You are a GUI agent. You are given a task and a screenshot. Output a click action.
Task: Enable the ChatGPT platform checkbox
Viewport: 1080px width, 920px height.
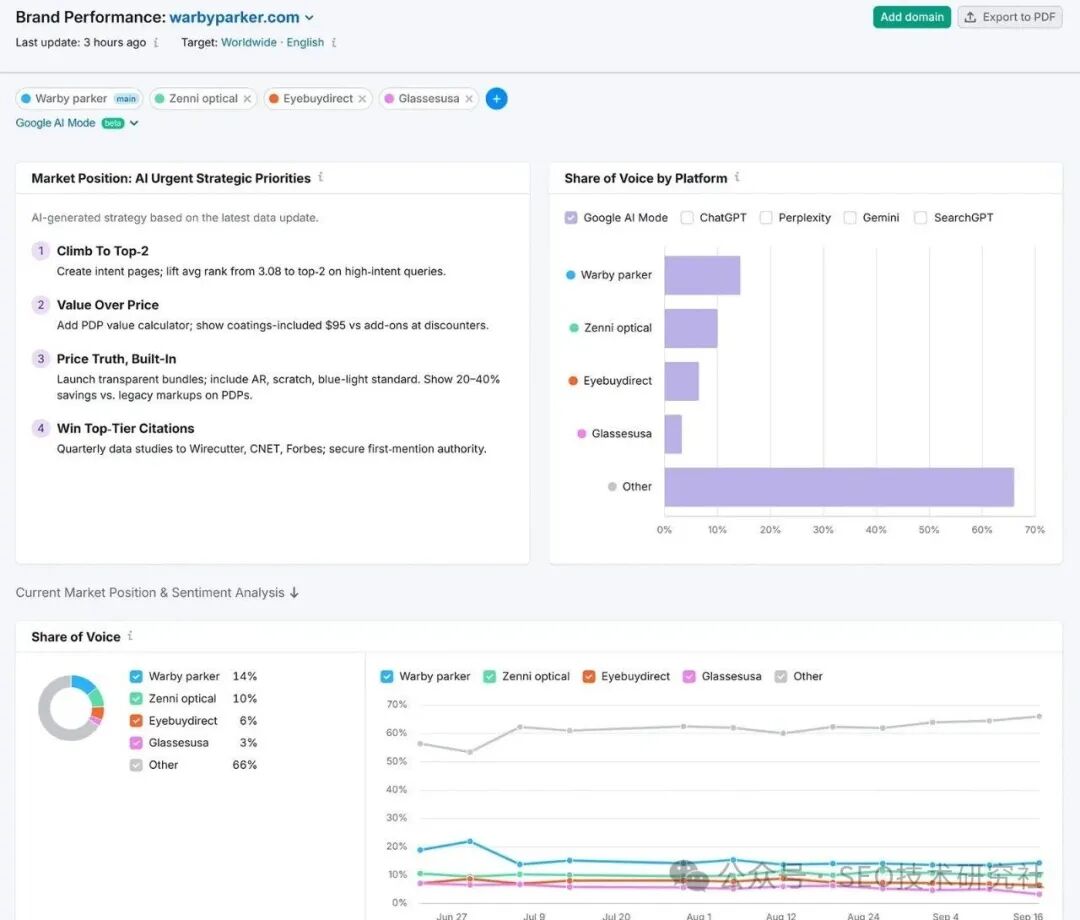point(687,218)
